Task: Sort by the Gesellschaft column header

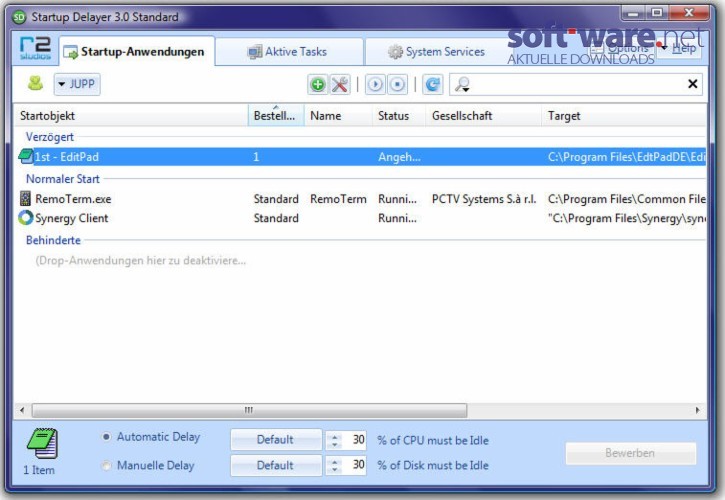Action: pos(484,116)
